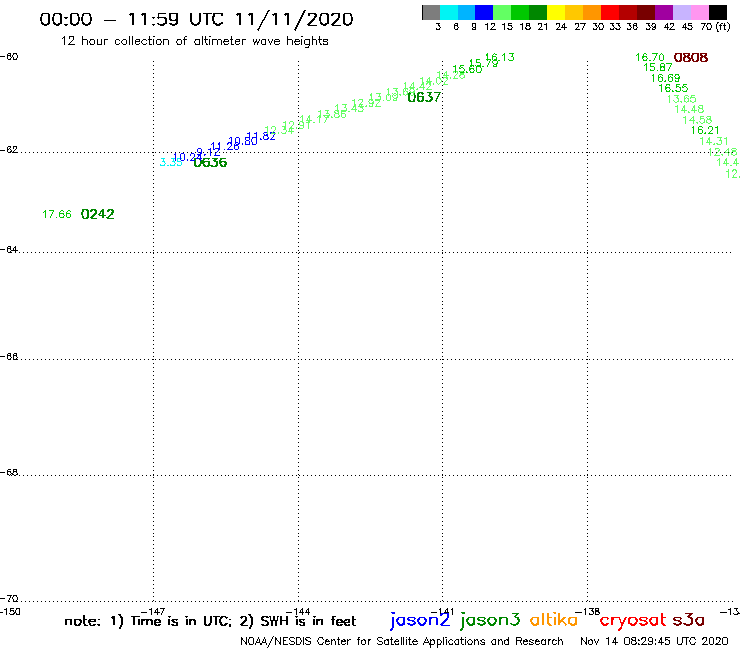Select the '16.69' wave height value
This screenshot has height=650, width=740.
(665, 78)
